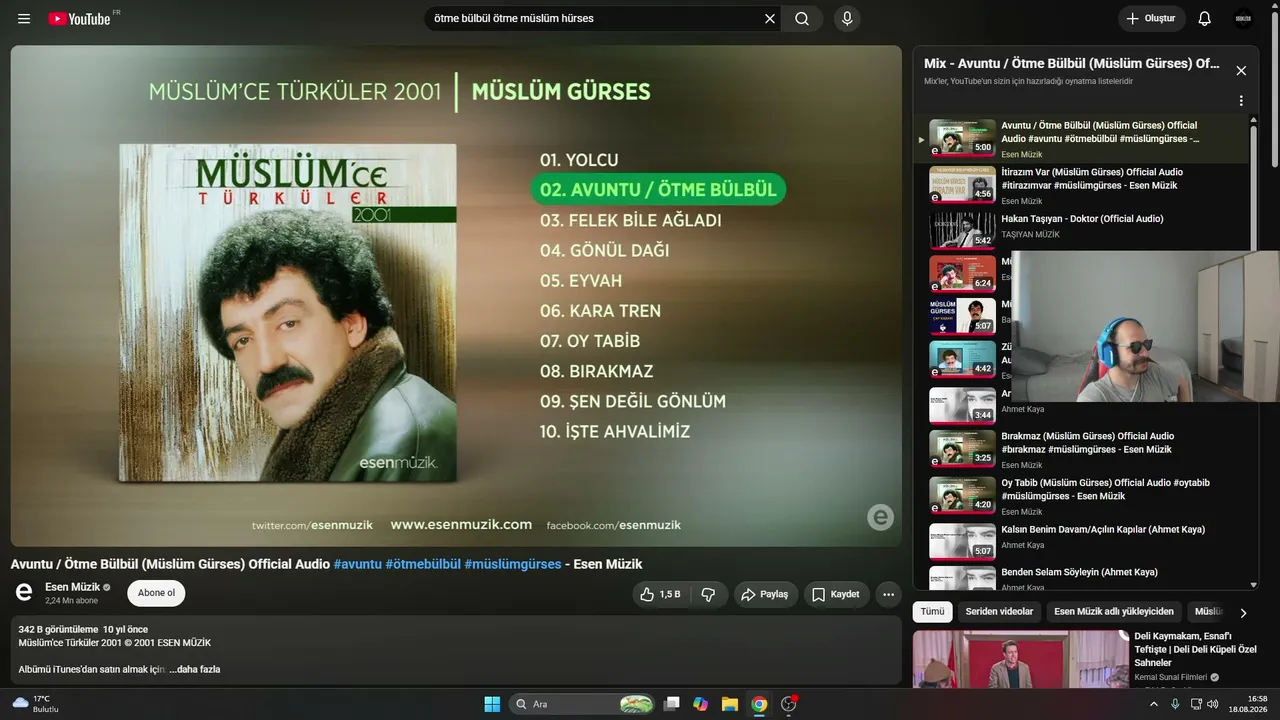Show more filter chips with right arrow
This screenshot has height=720, width=1280.
point(1243,612)
